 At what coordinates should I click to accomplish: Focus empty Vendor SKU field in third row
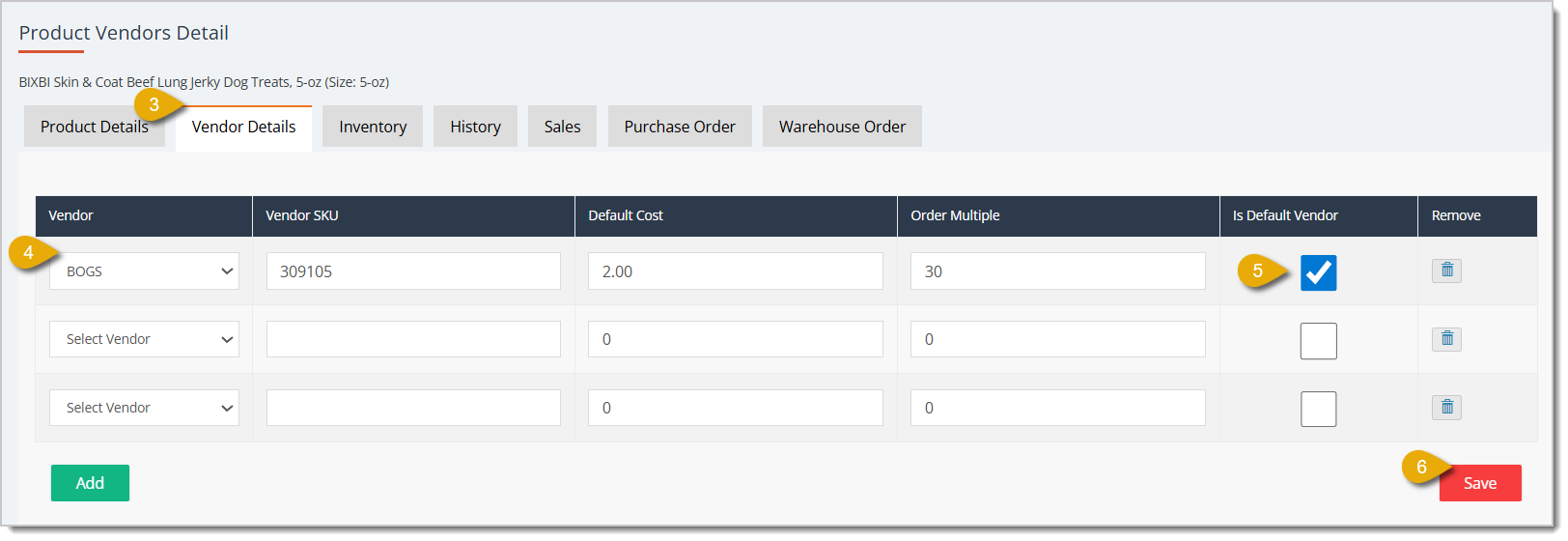(x=413, y=408)
